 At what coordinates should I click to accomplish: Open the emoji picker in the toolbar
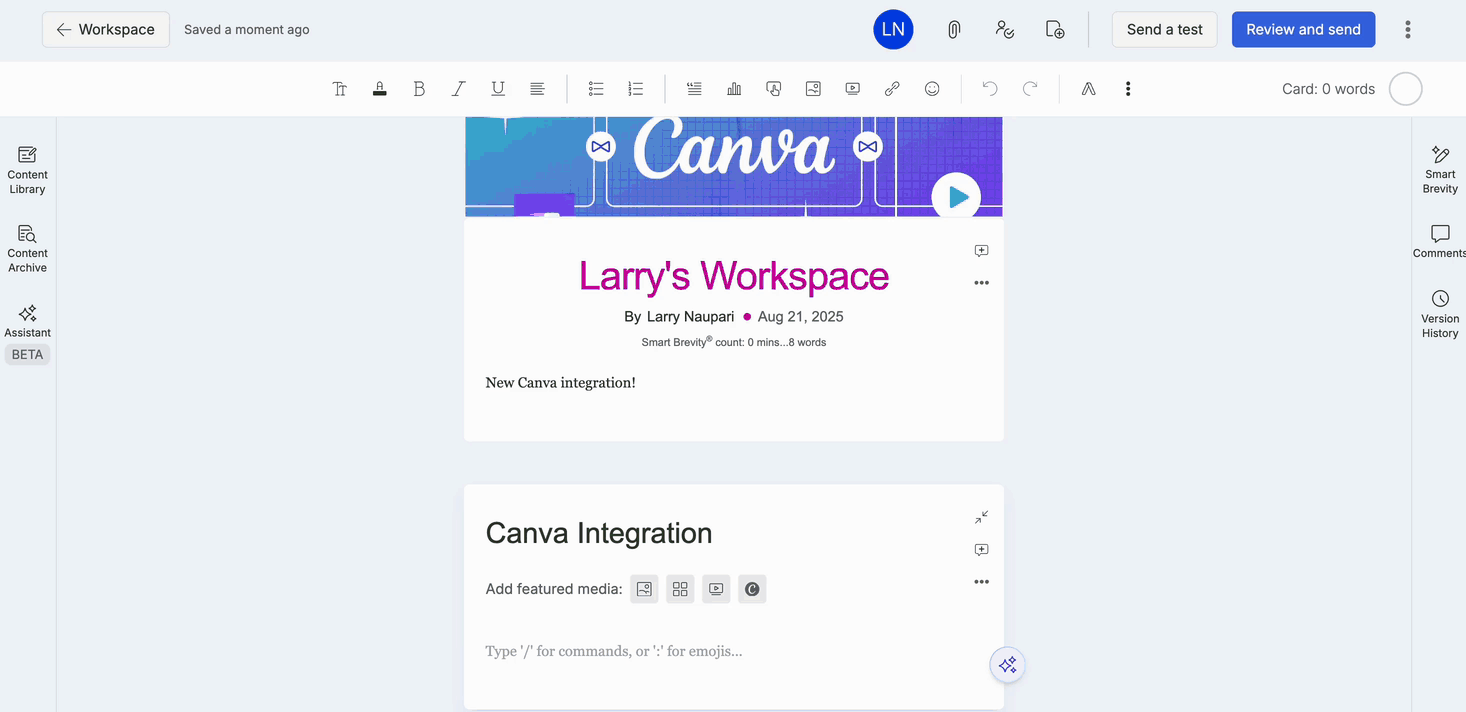(x=932, y=89)
